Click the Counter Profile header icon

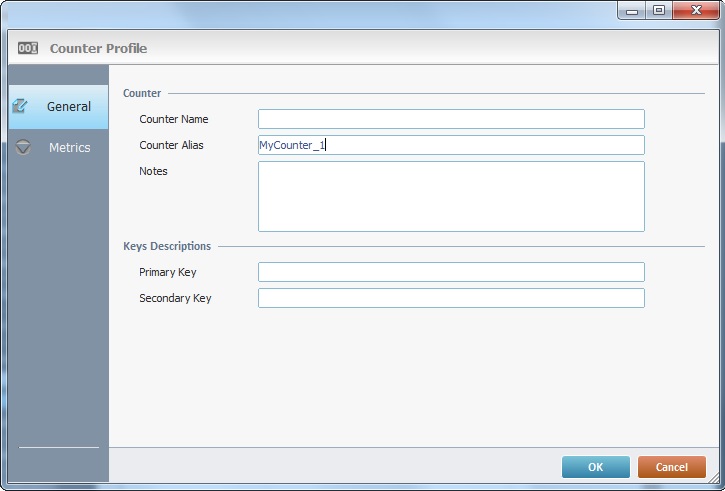[x=28, y=48]
